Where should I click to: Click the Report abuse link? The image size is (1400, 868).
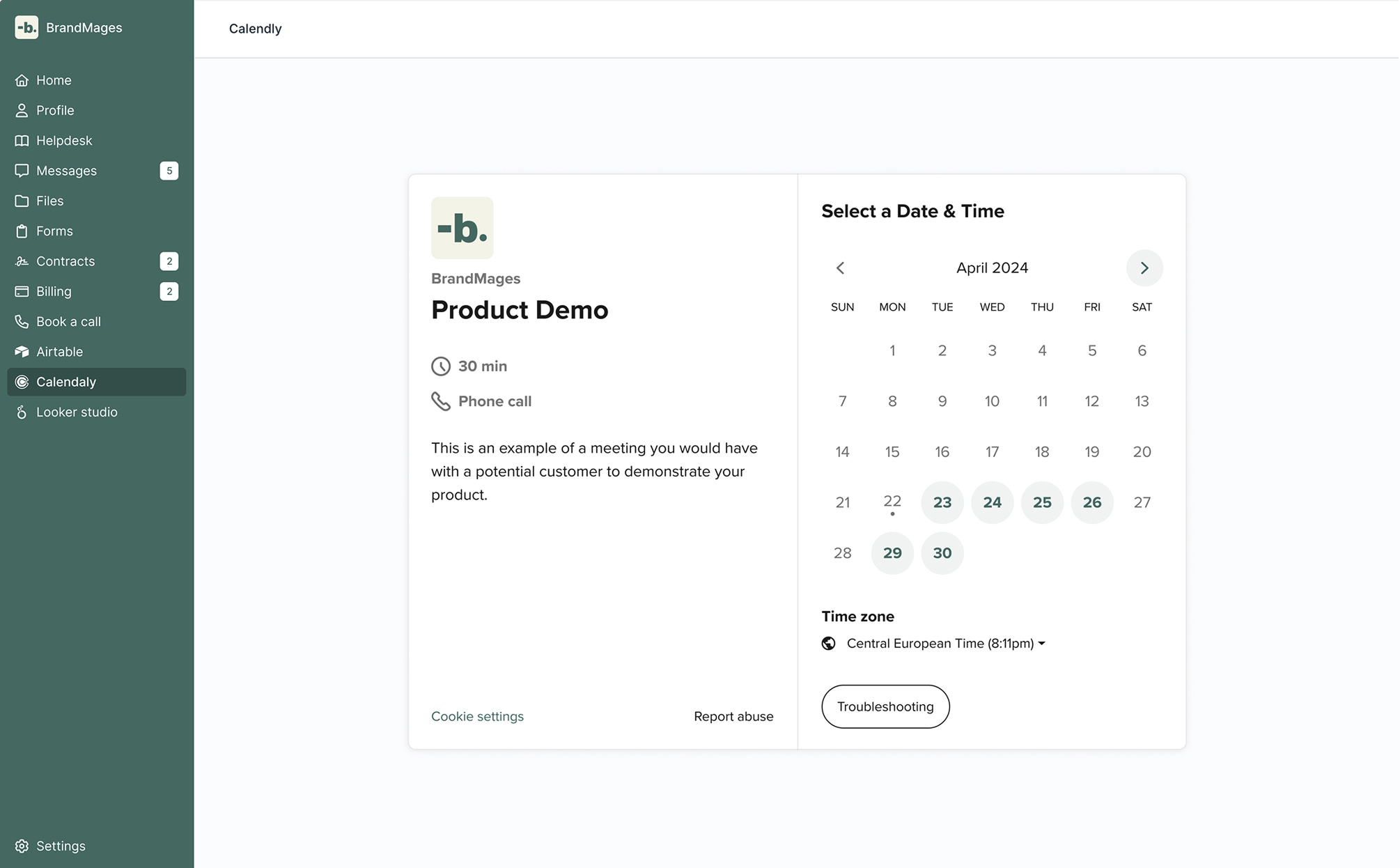[x=733, y=716]
